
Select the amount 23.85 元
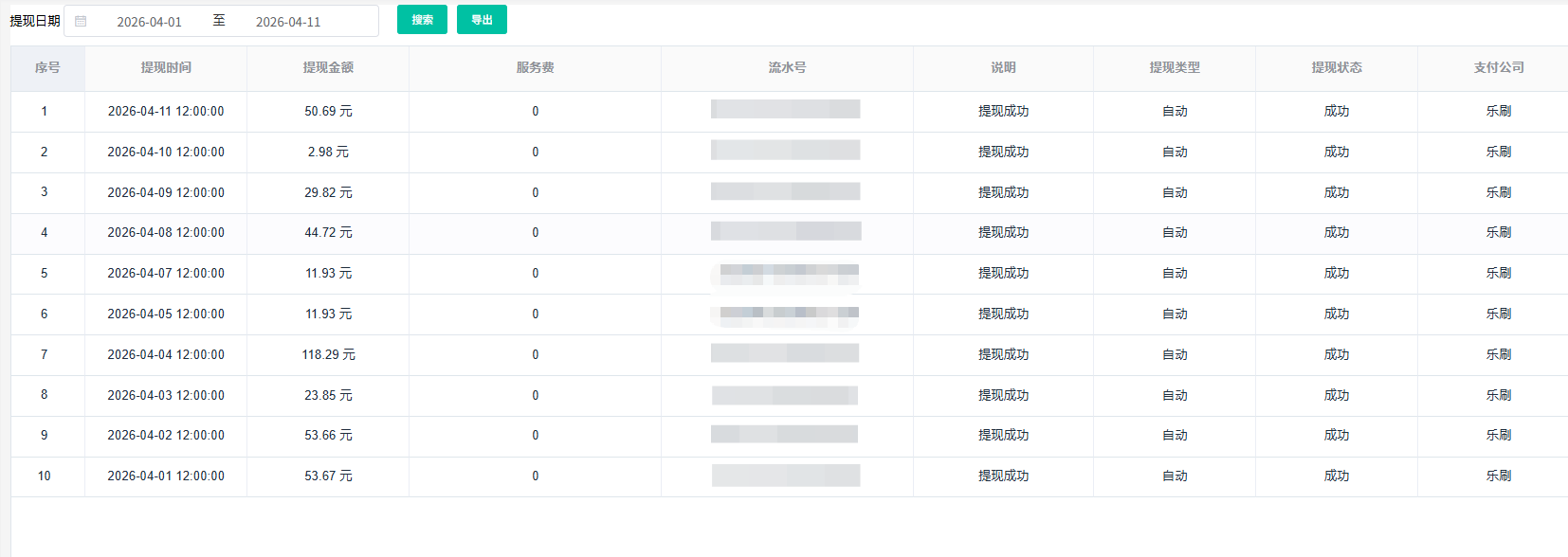point(328,395)
